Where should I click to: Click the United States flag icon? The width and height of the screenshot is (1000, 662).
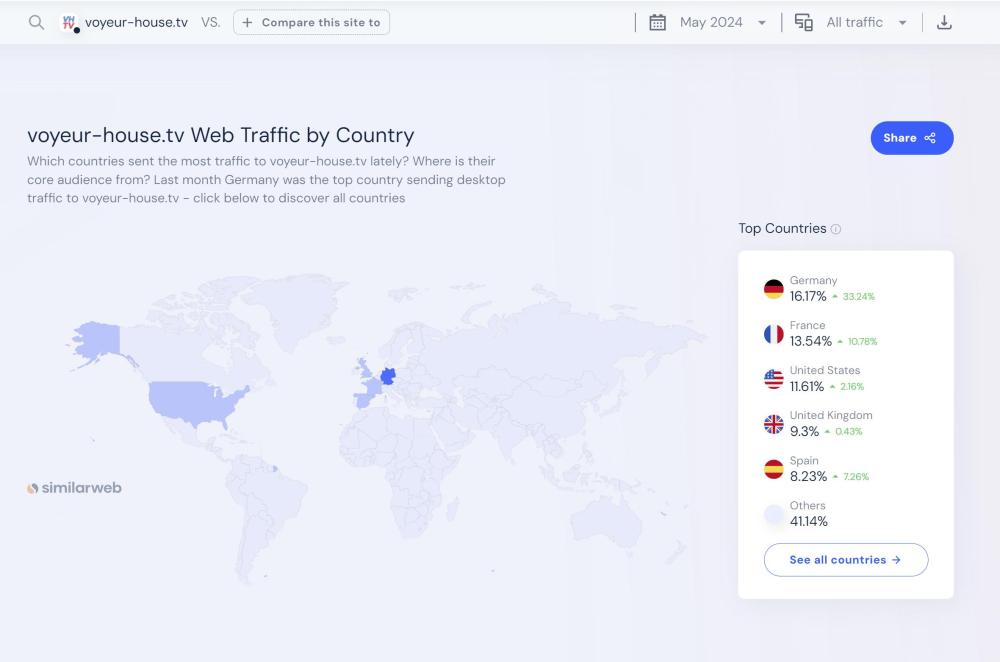point(773,379)
